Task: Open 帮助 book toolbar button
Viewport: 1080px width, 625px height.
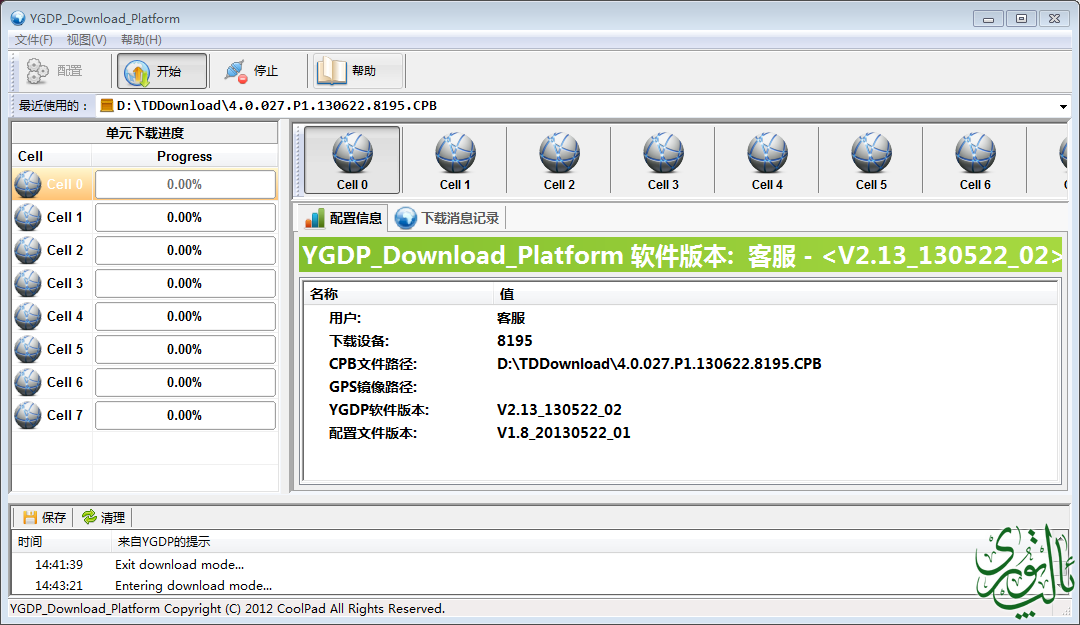Action: (x=357, y=71)
